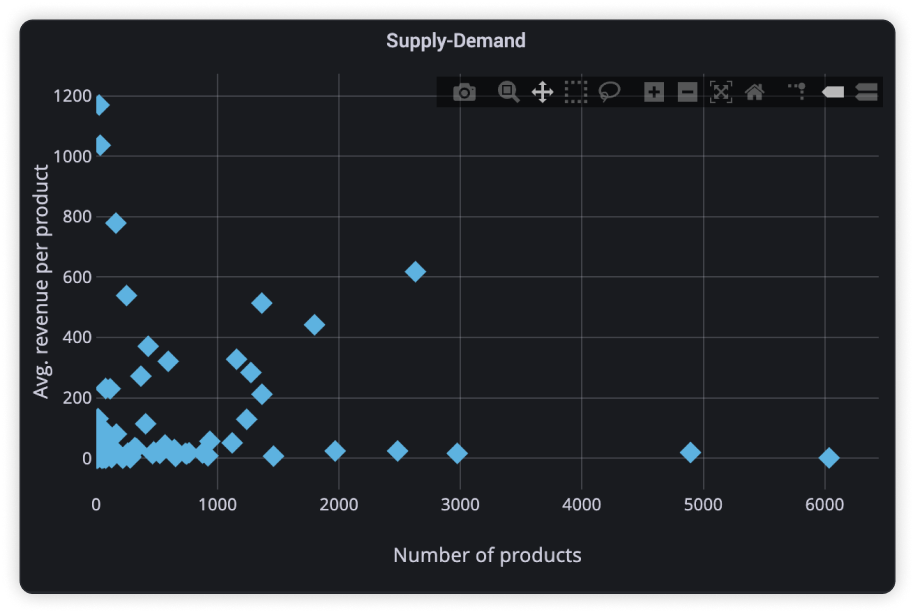
Task: Select the Zoom magnifier tool
Action: 509,93
